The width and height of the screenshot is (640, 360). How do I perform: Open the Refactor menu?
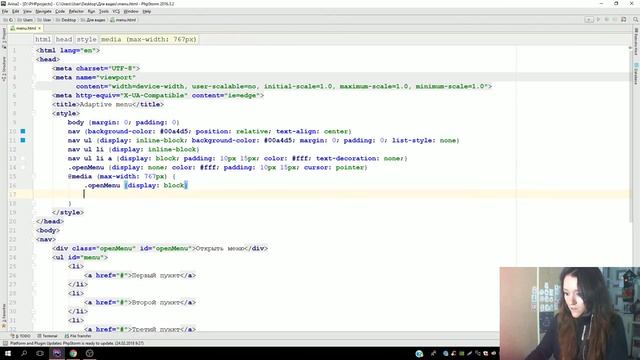[76, 11]
